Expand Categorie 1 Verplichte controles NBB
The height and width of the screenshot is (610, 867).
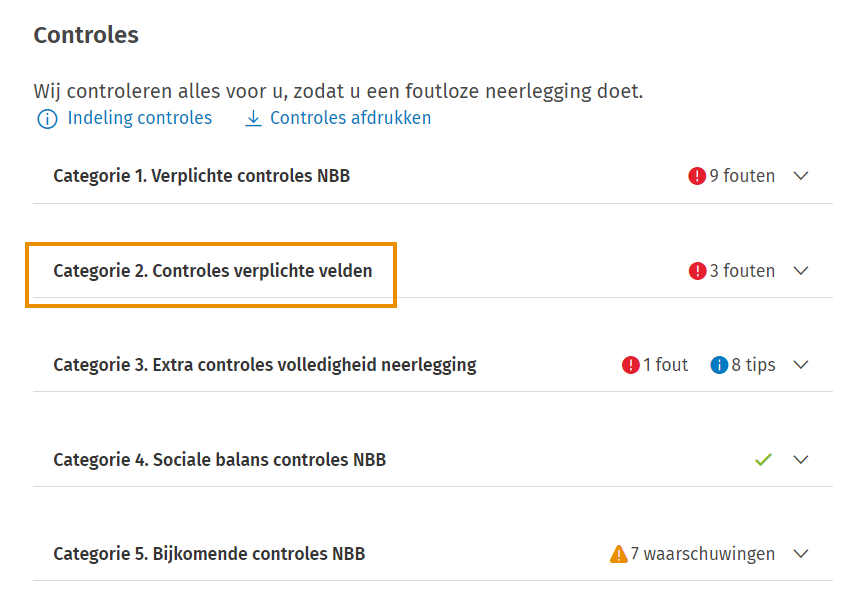pos(801,175)
